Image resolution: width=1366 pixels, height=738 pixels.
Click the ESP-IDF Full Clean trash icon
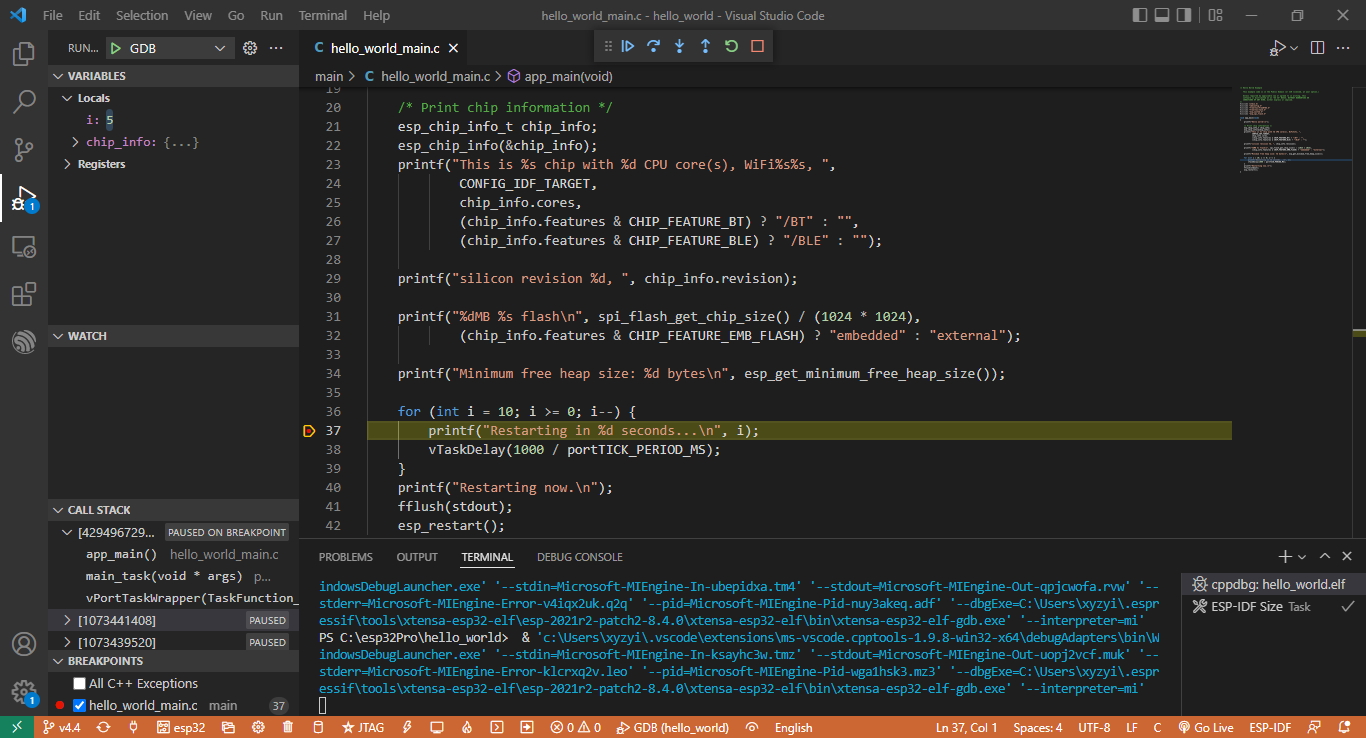click(288, 728)
